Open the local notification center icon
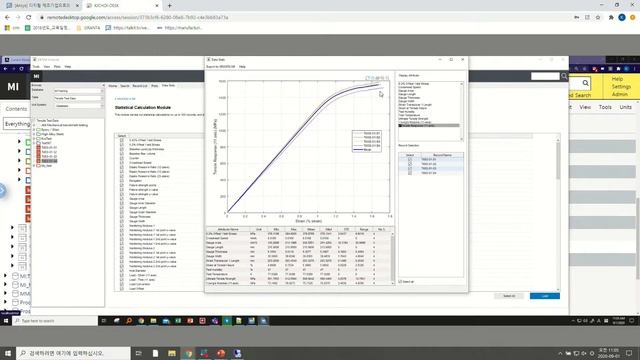The width and height of the screenshot is (640, 360). (x=629, y=353)
